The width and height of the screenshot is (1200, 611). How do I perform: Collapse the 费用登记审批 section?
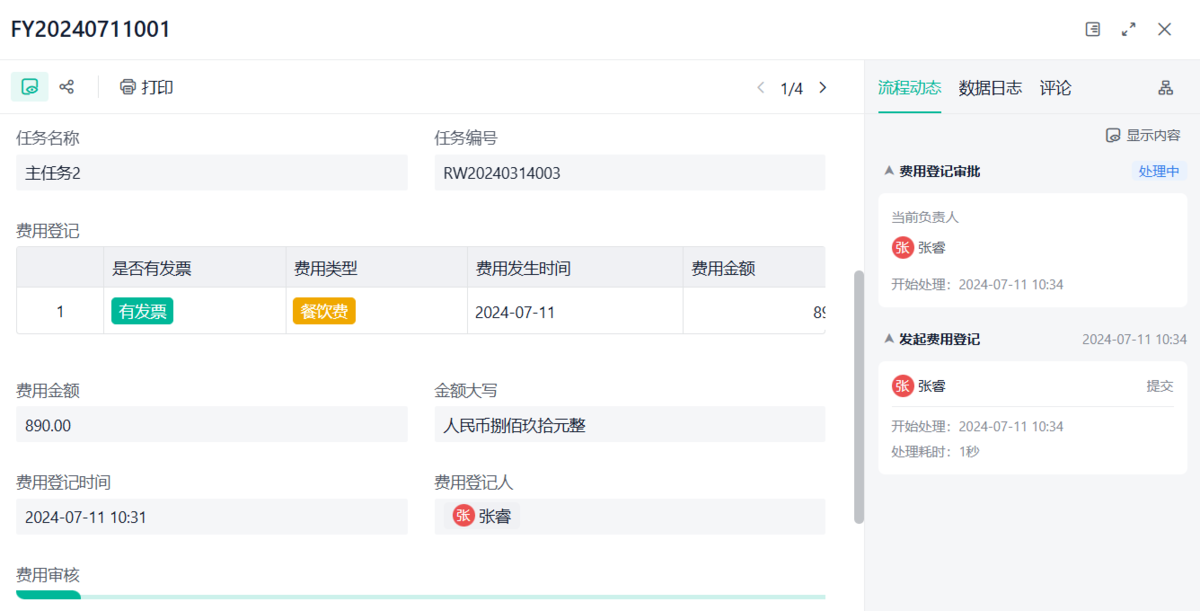[888, 171]
